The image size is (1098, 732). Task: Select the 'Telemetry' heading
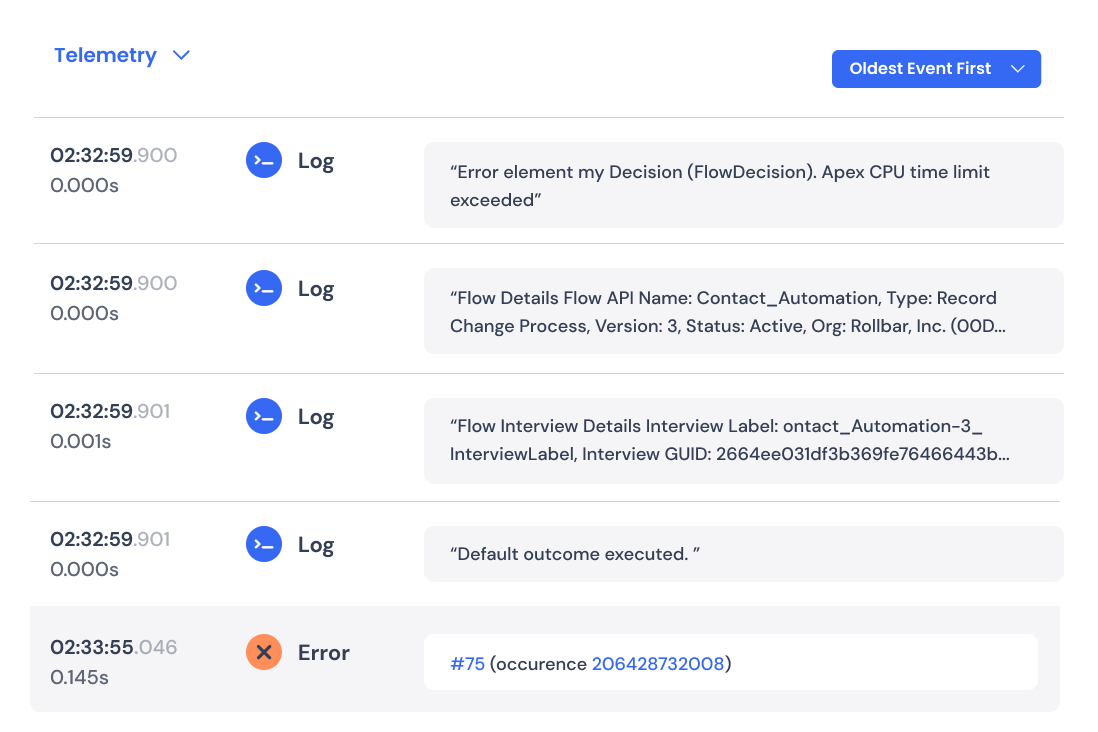[106, 55]
